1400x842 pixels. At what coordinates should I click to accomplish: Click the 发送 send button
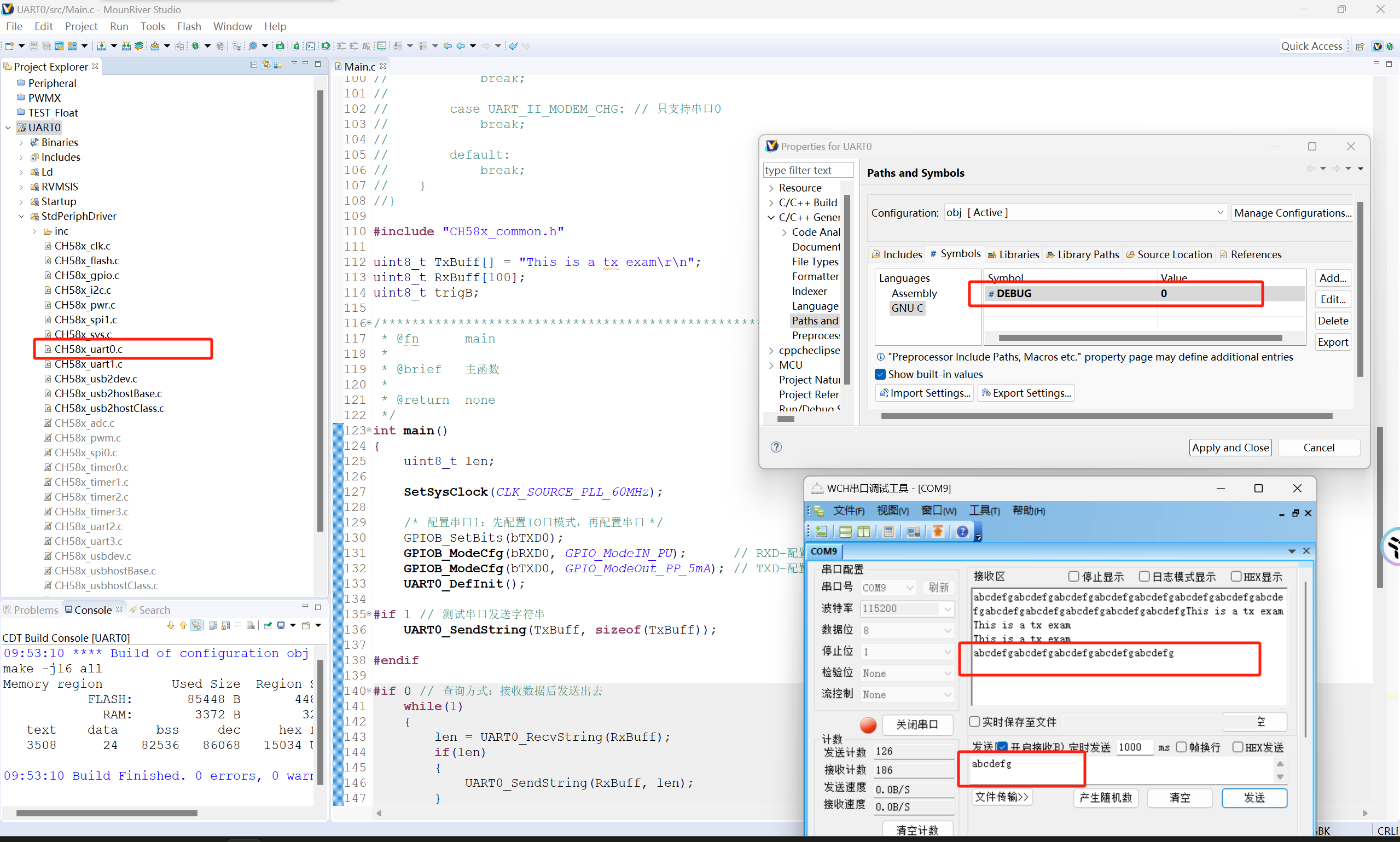pos(1254,797)
